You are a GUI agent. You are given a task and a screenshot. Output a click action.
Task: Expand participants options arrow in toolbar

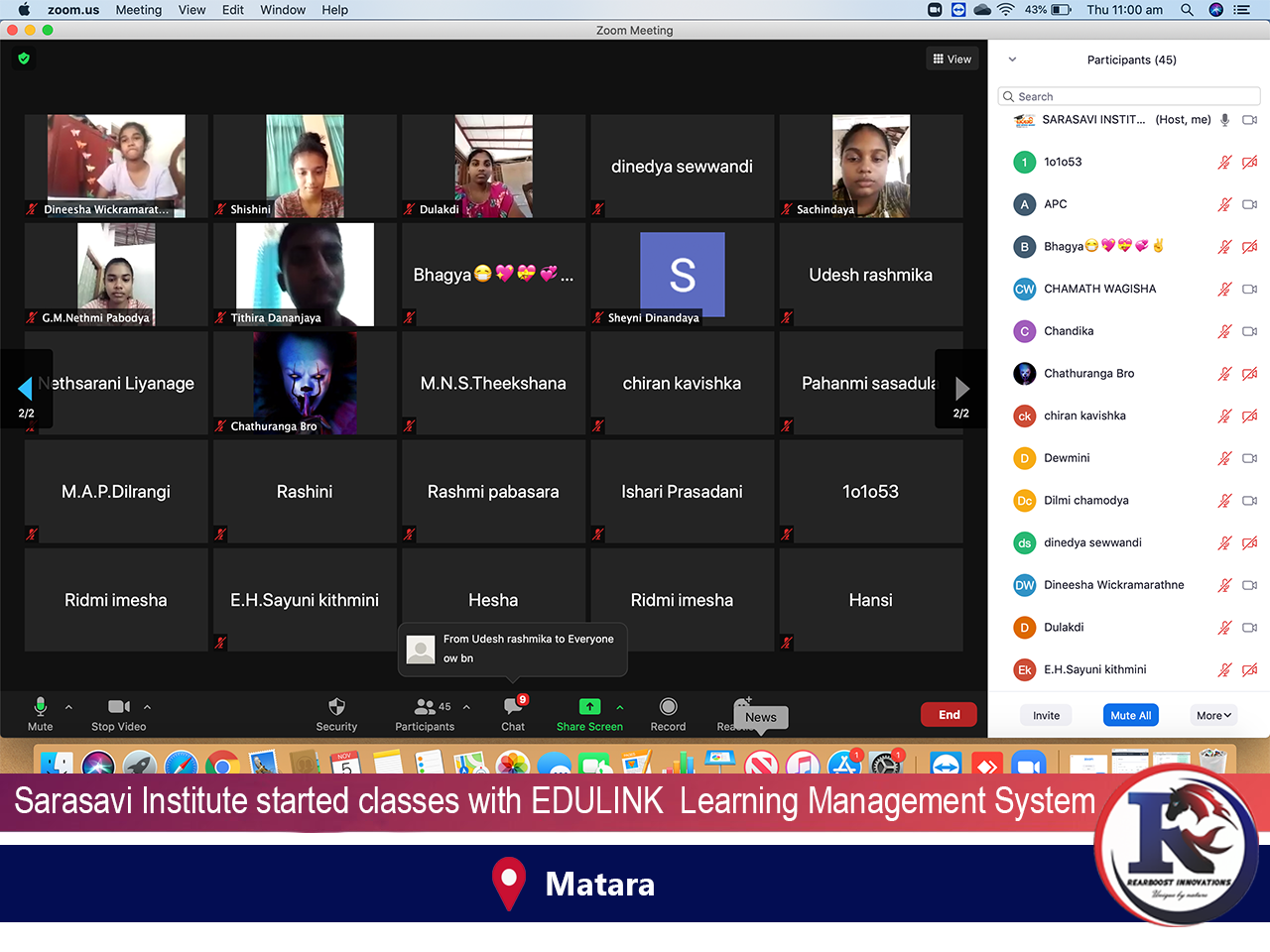pos(466,707)
